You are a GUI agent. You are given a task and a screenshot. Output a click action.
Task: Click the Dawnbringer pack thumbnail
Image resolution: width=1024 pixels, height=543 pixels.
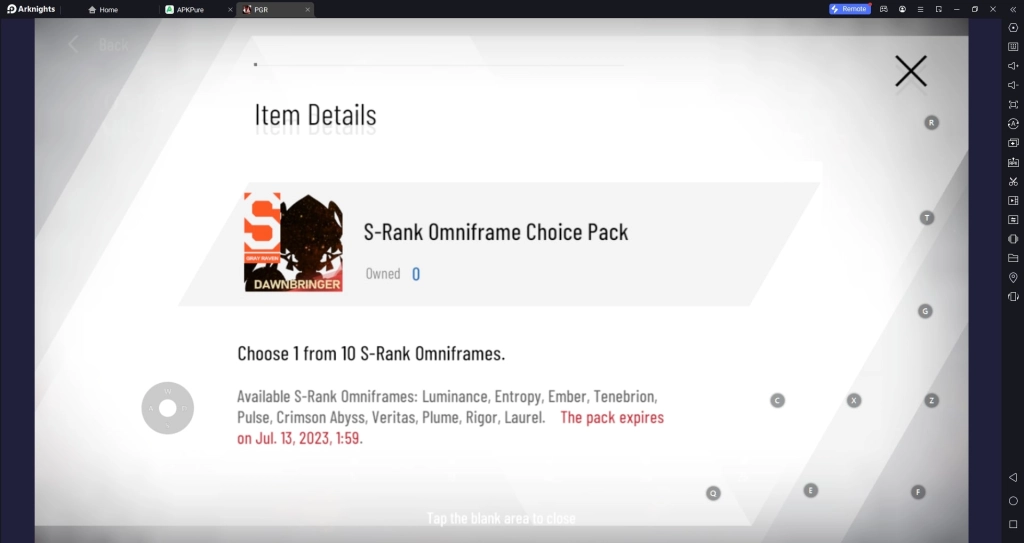[x=293, y=242]
